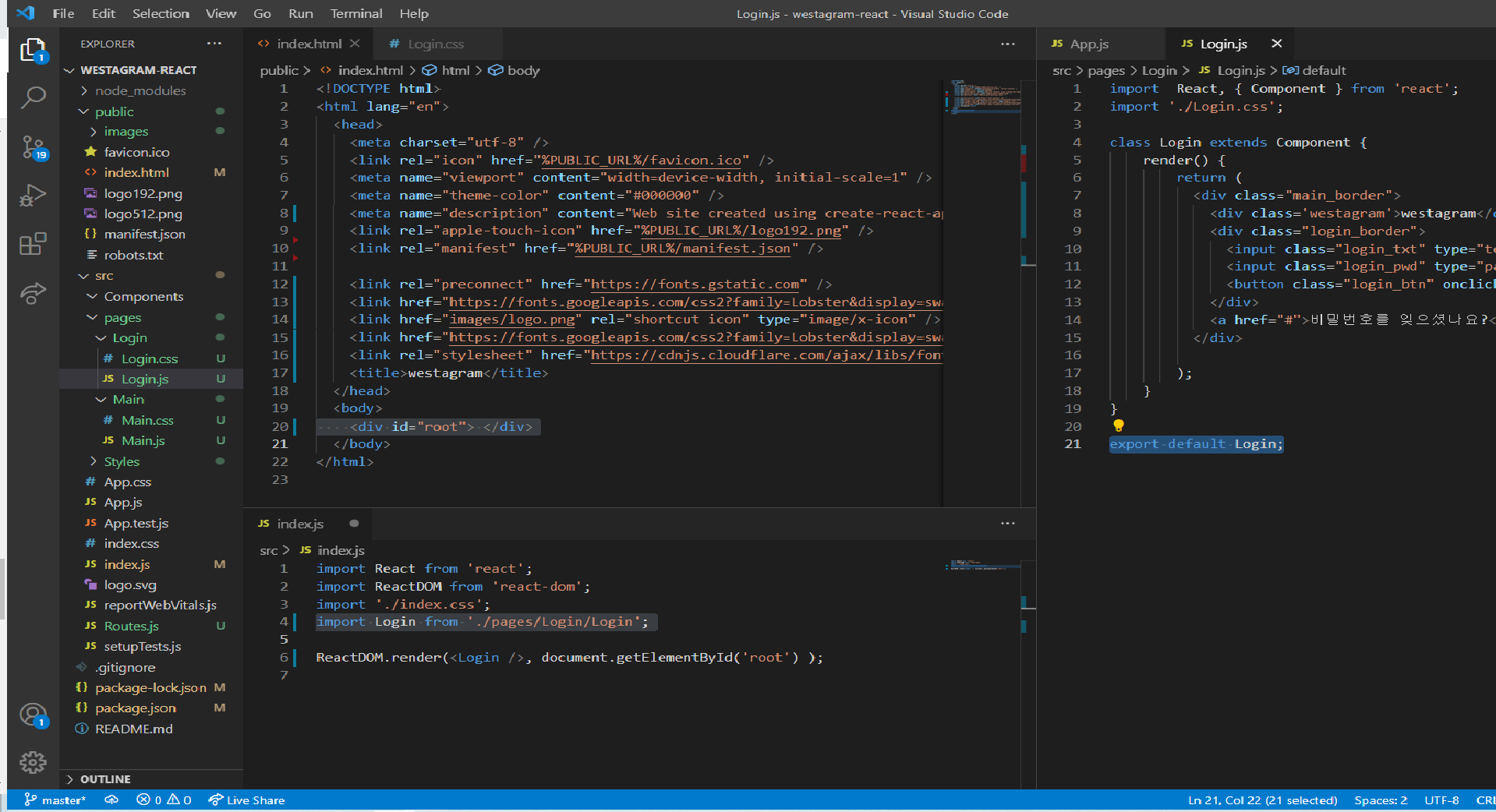Start Live Share from status bar
1496x812 pixels.
[246, 800]
